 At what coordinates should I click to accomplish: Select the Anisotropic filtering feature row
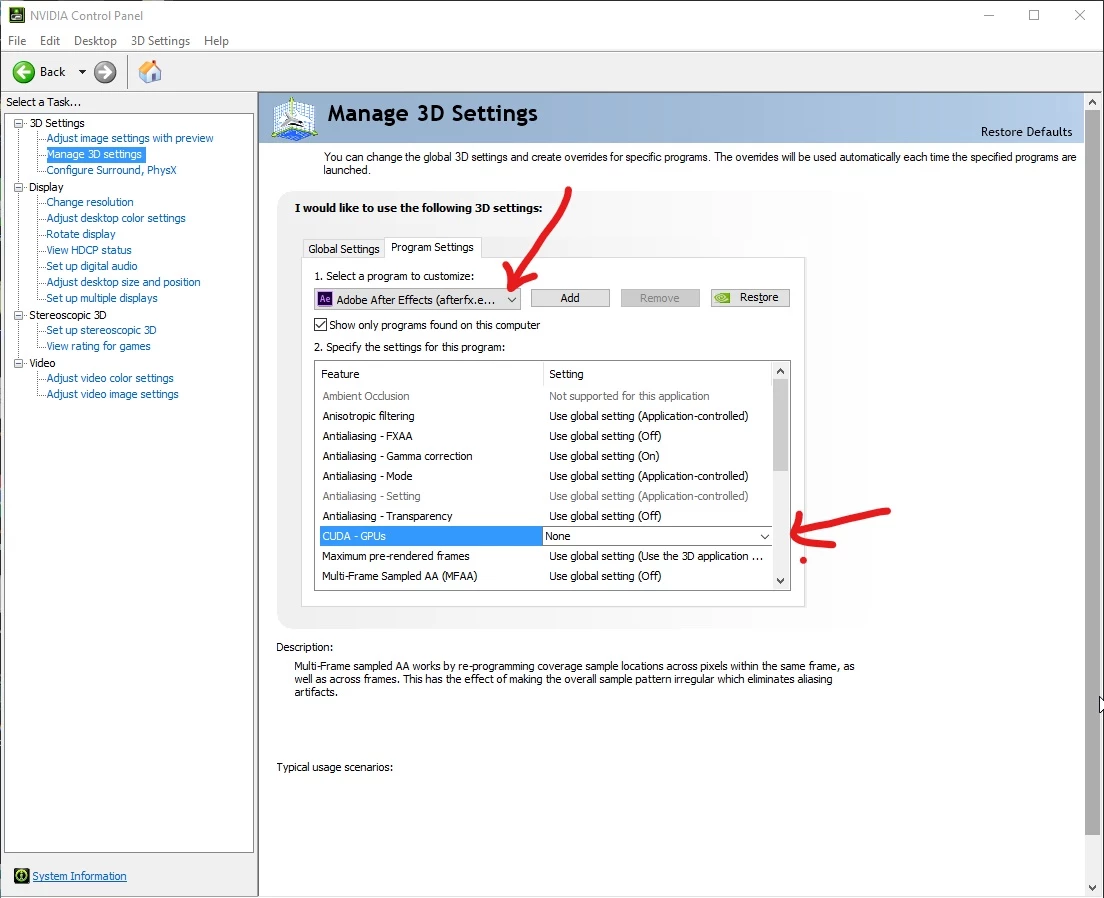click(x=546, y=416)
